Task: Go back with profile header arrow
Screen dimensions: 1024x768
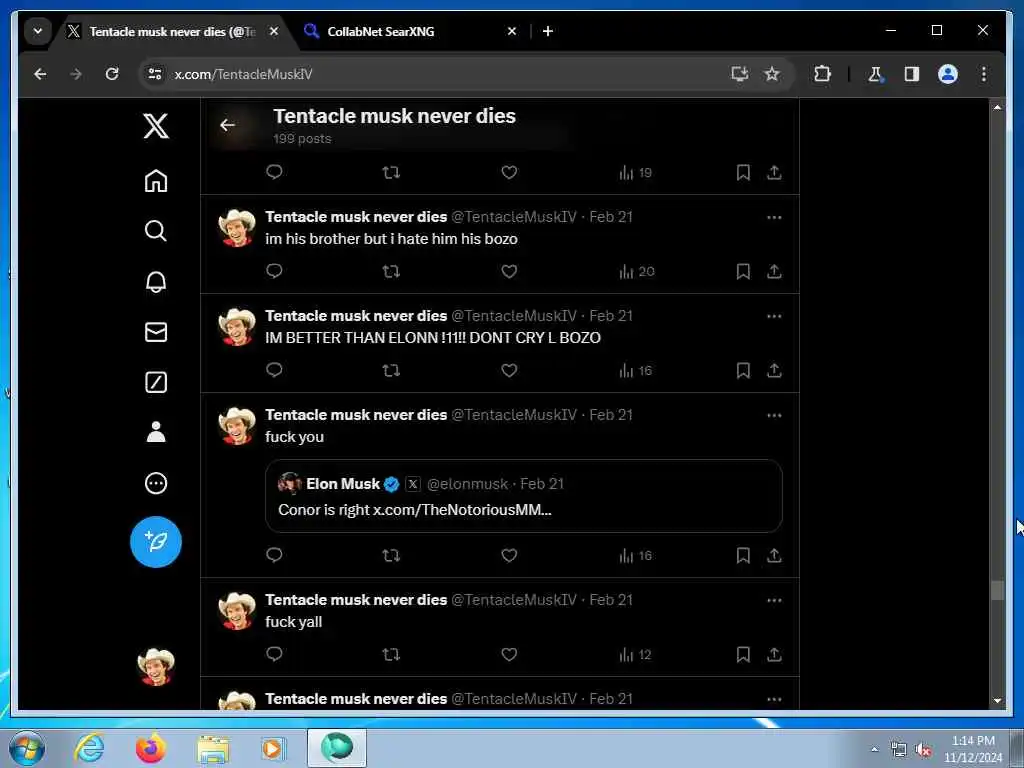Action: point(227,125)
